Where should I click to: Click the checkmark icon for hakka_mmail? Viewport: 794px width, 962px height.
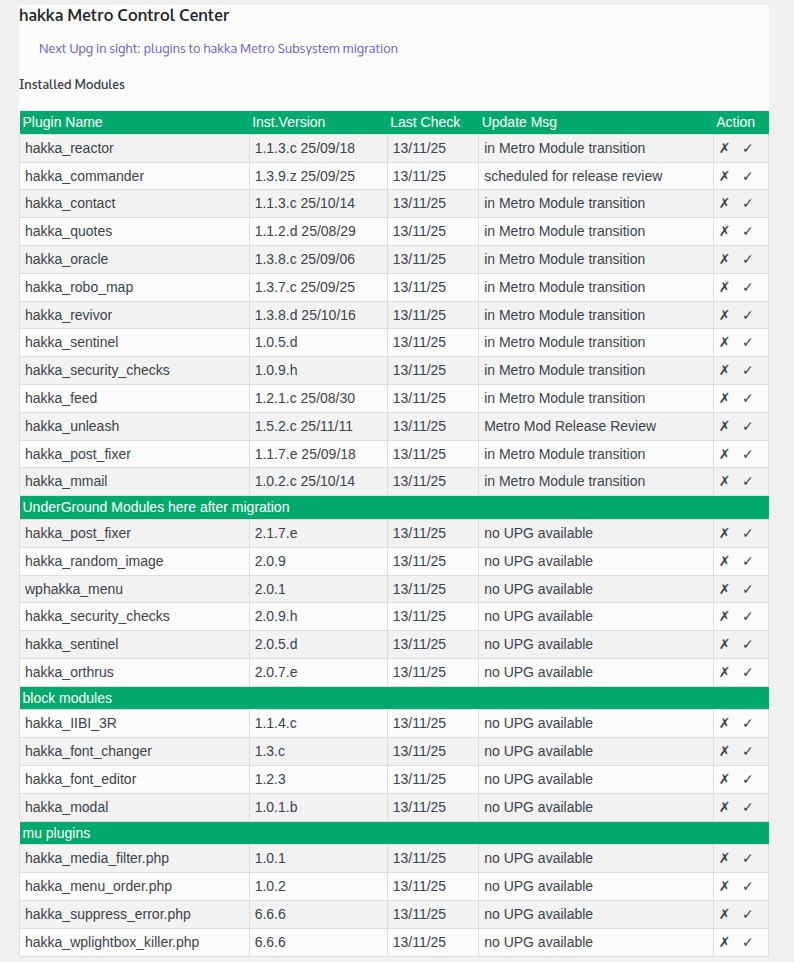tap(747, 481)
